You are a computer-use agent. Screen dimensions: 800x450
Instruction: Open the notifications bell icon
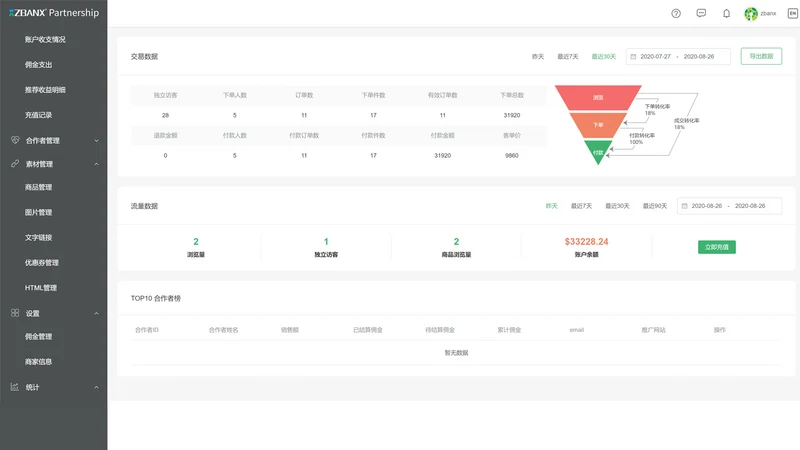(x=726, y=14)
